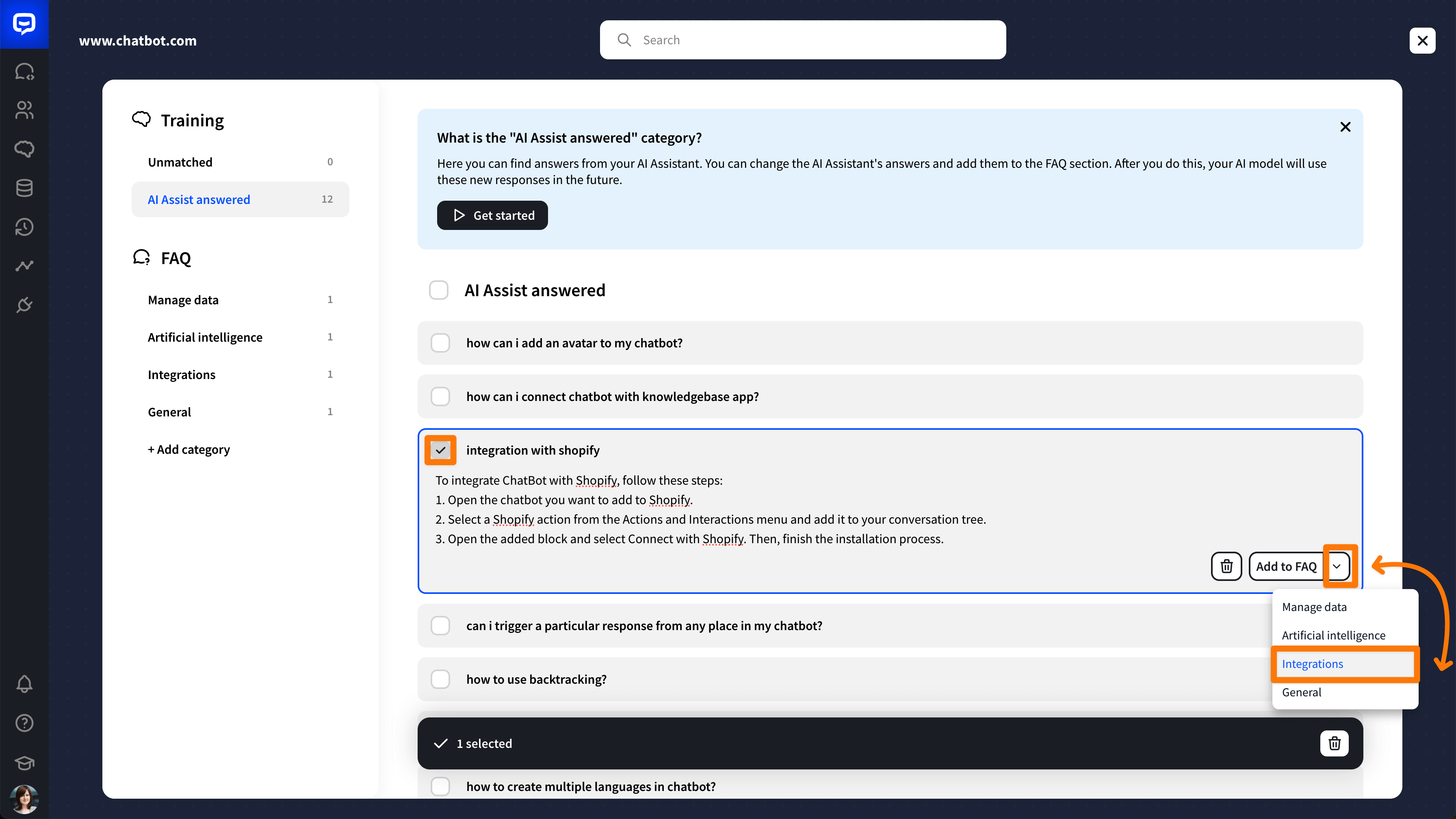Open the trigger particular response question
1456x819 pixels.
[890, 626]
